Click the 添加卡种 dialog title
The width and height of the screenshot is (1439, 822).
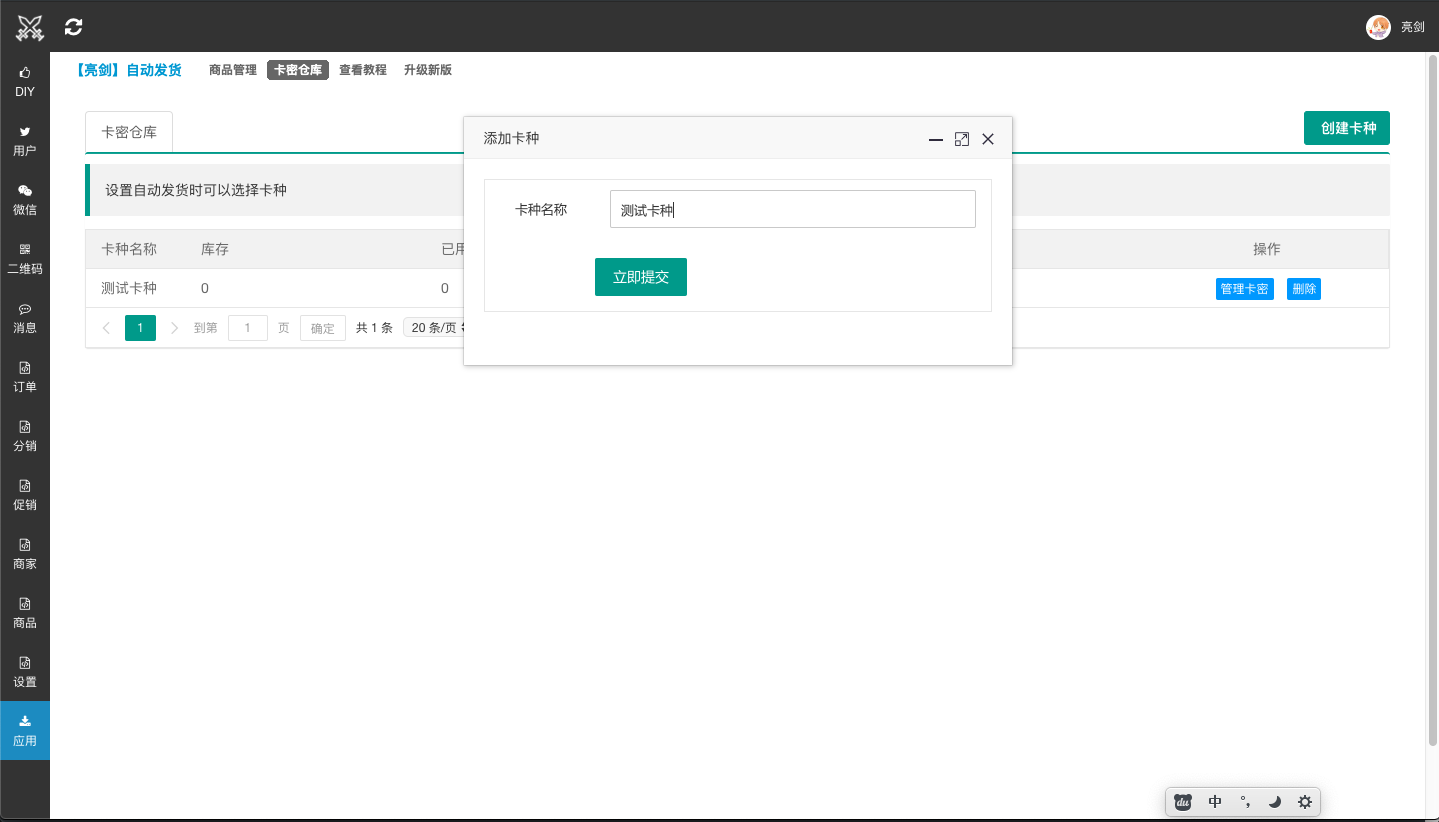[x=511, y=138]
